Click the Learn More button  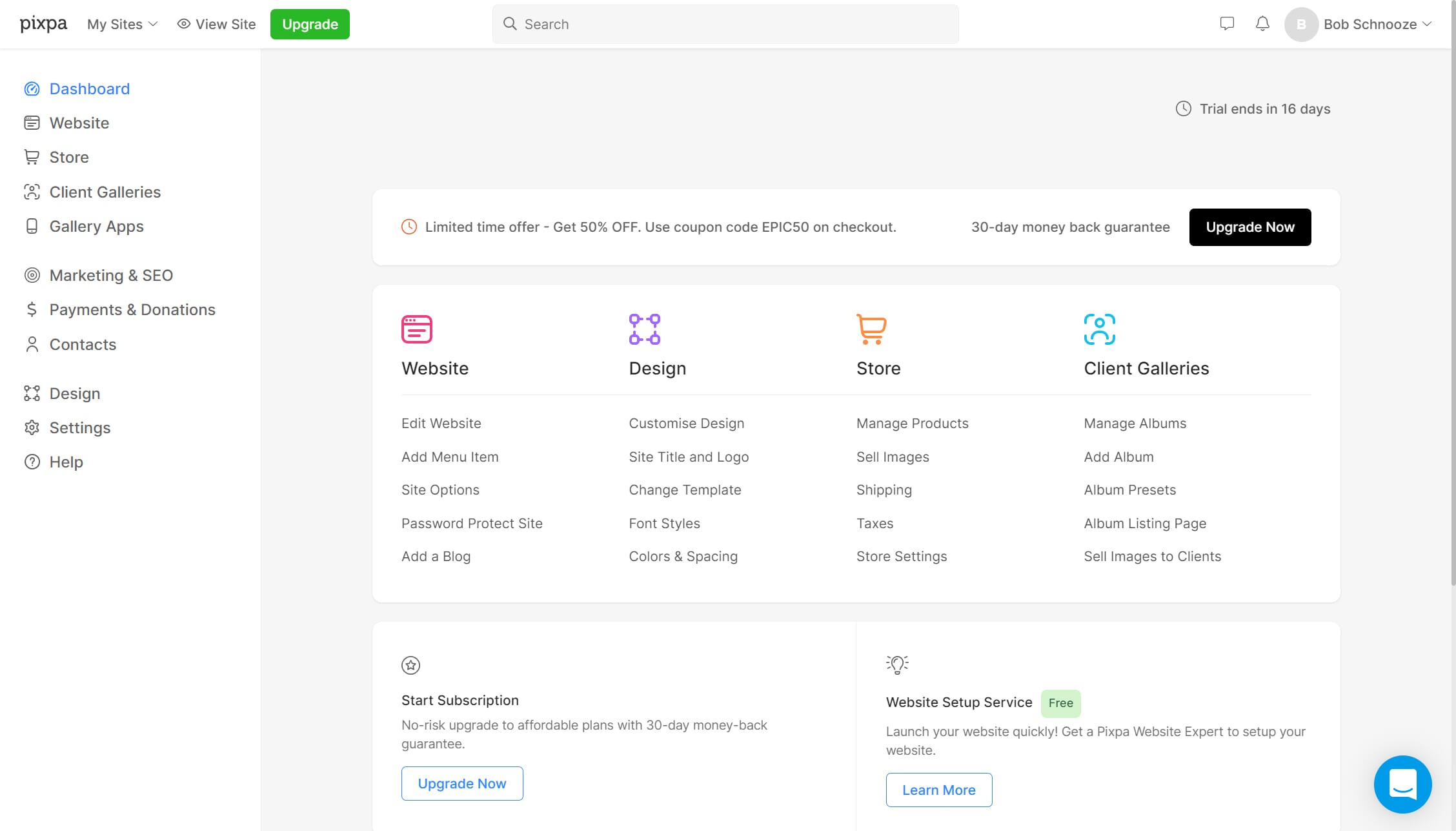[x=939, y=790]
